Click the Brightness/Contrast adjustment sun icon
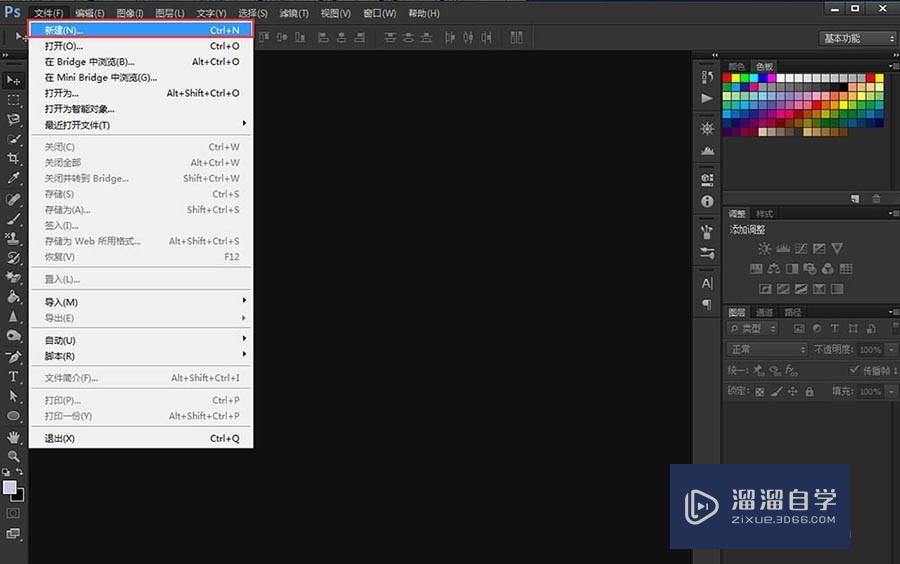900x564 pixels. pos(764,249)
